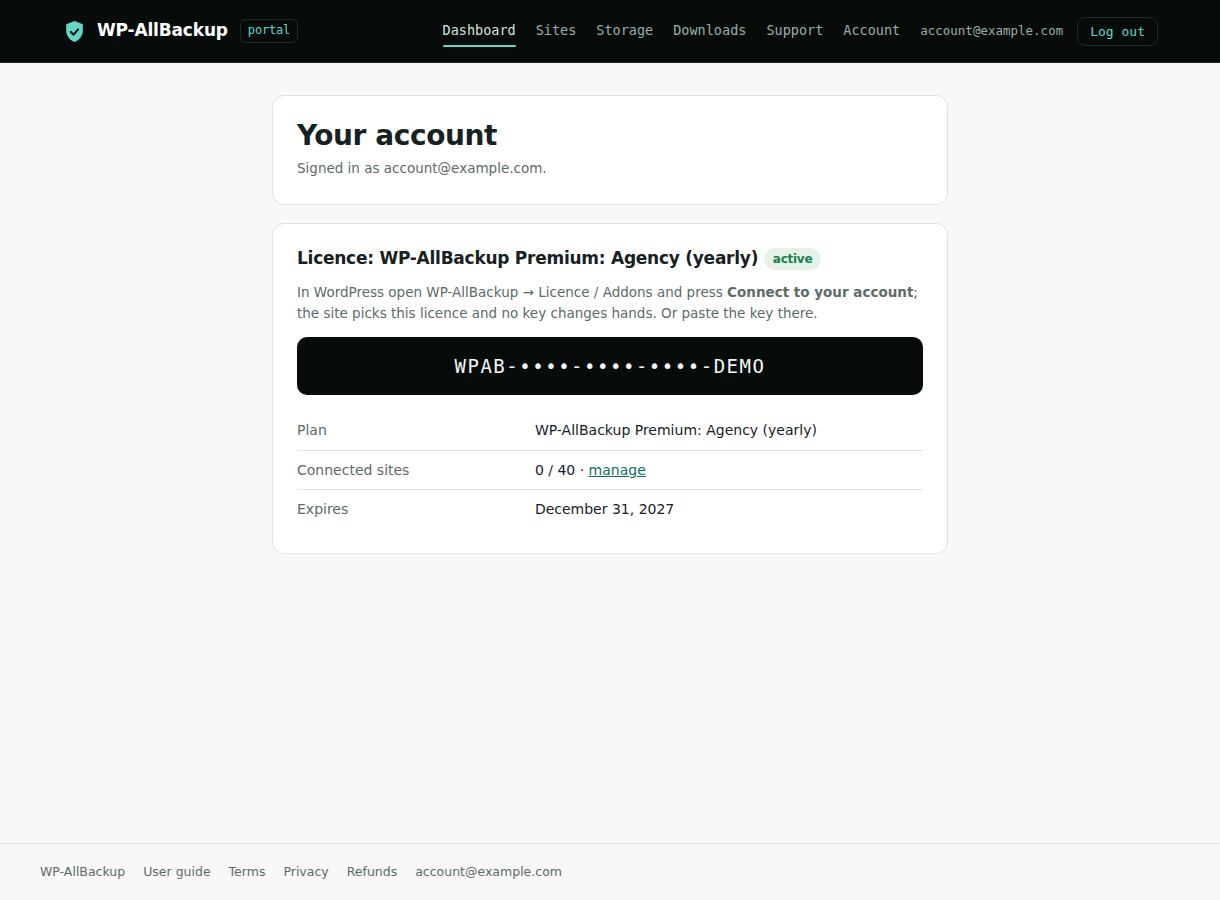Click the Licence: WP-AllBackup Premium heading
This screenshot has width=1220, height=900.
(527, 258)
